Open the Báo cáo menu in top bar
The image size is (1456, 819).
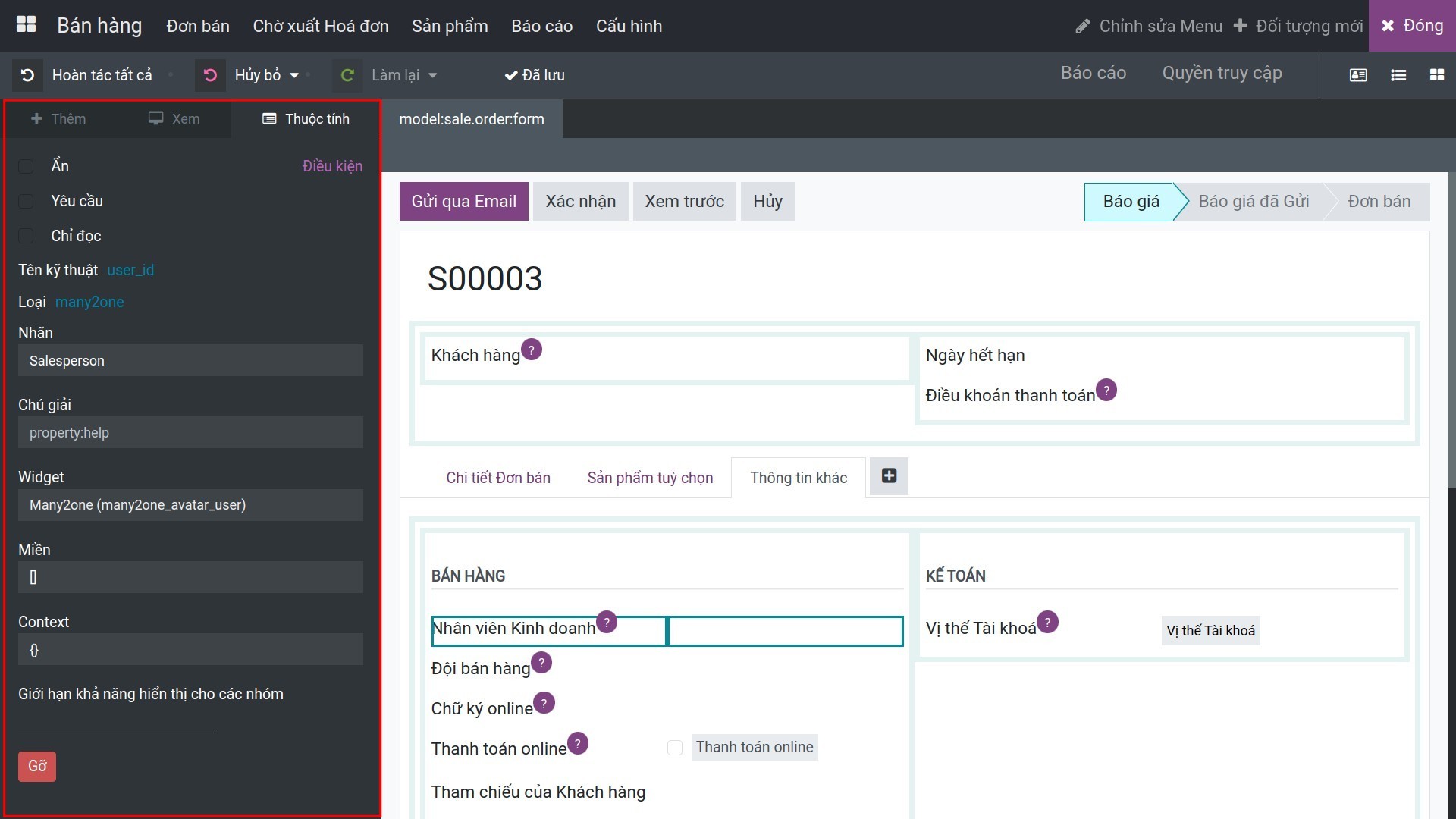[x=541, y=26]
